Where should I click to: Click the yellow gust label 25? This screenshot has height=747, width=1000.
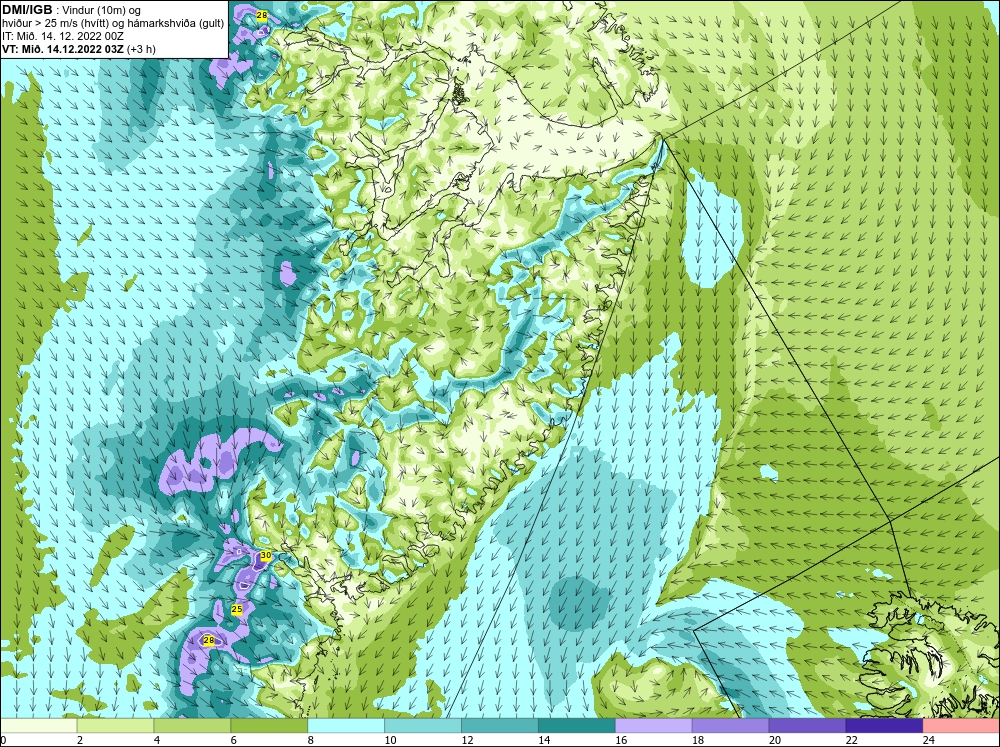coord(237,609)
